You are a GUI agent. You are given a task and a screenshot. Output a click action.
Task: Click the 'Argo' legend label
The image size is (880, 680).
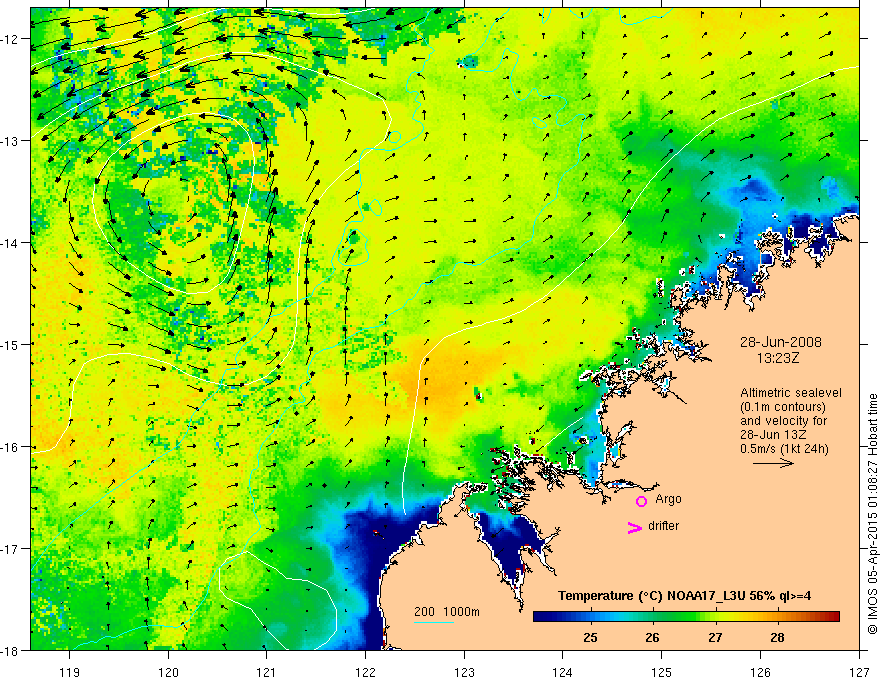click(x=668, y=499)
